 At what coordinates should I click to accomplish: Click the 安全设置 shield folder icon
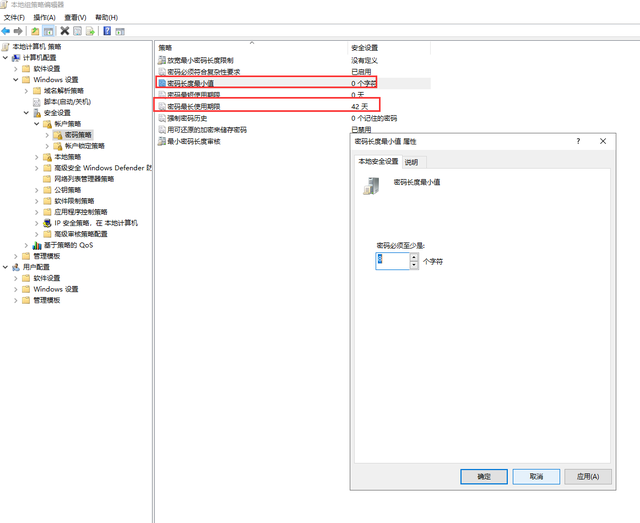coord(37,113)
